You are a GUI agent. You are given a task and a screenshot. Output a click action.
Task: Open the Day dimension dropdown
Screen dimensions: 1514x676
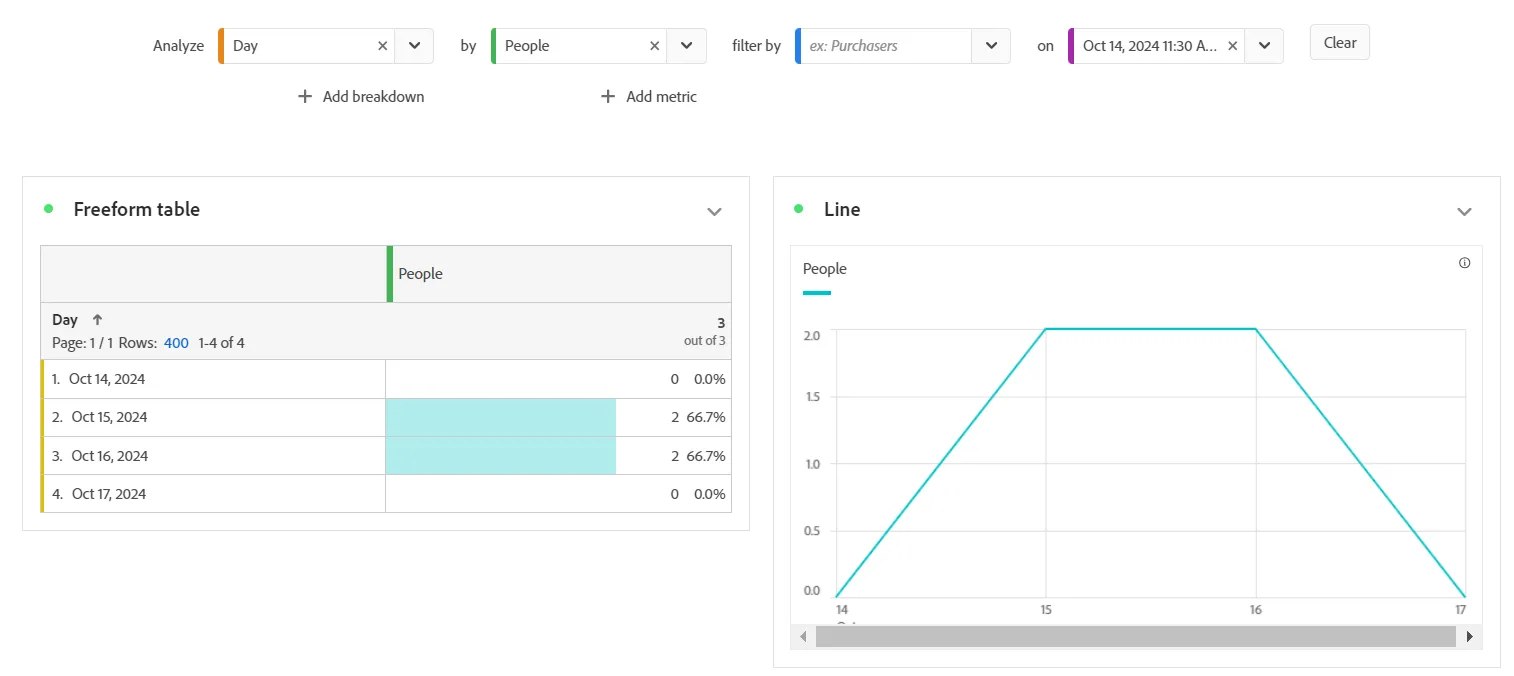(x=414, y=46)
